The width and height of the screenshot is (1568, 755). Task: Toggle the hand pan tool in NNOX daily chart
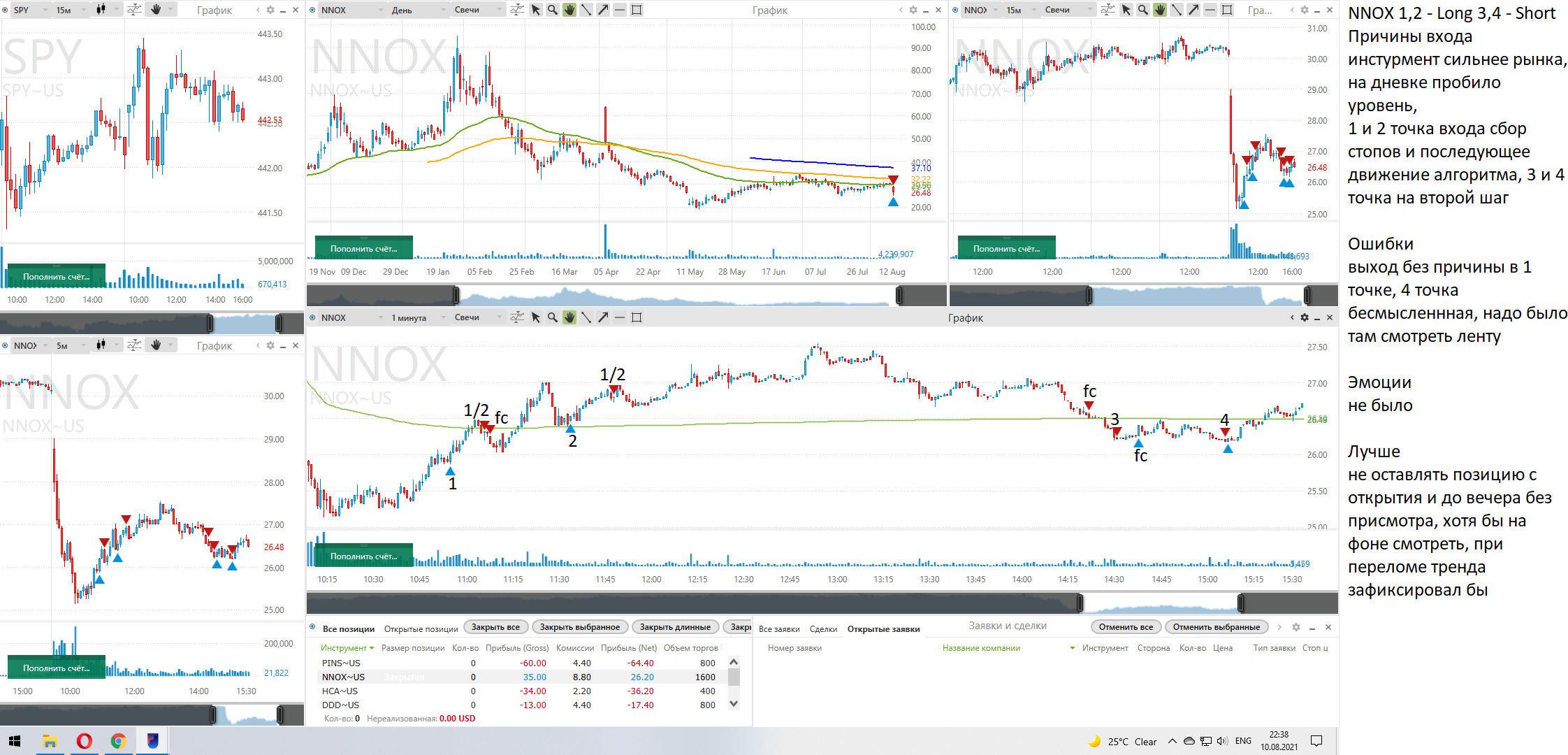pos(569,10)
